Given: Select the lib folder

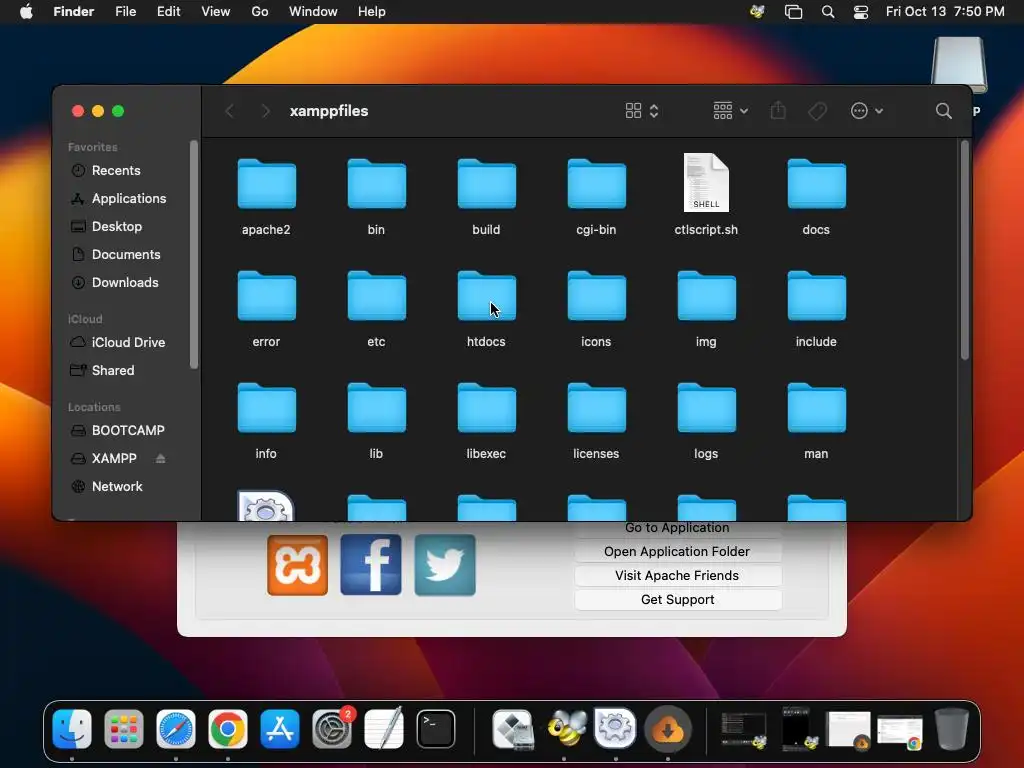Looking at the screenshot, I should pos(376,409).
